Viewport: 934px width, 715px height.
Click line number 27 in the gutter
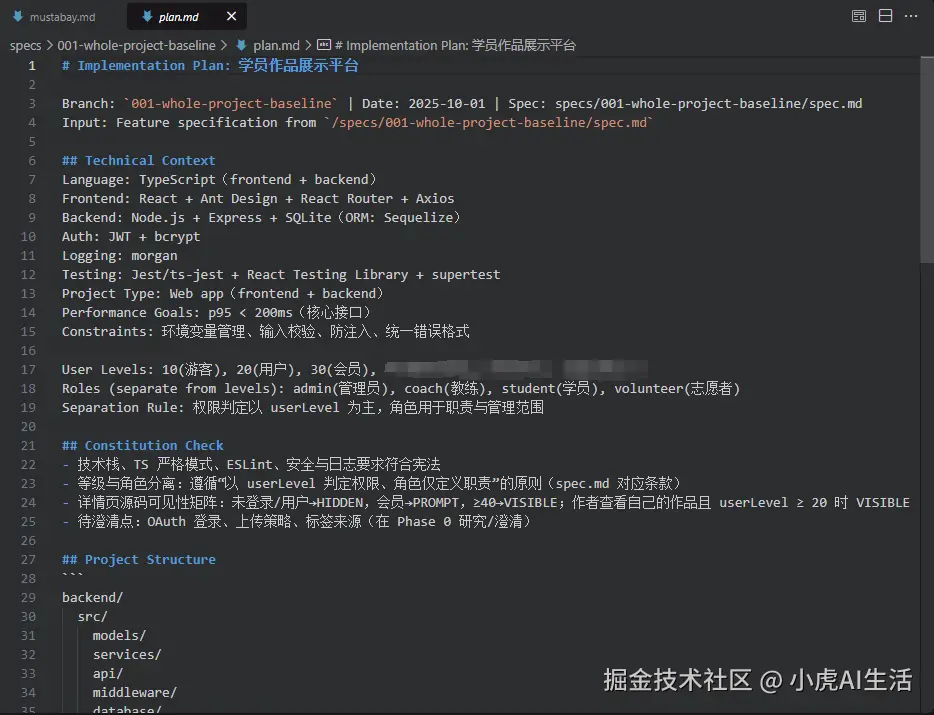[28, 559]
